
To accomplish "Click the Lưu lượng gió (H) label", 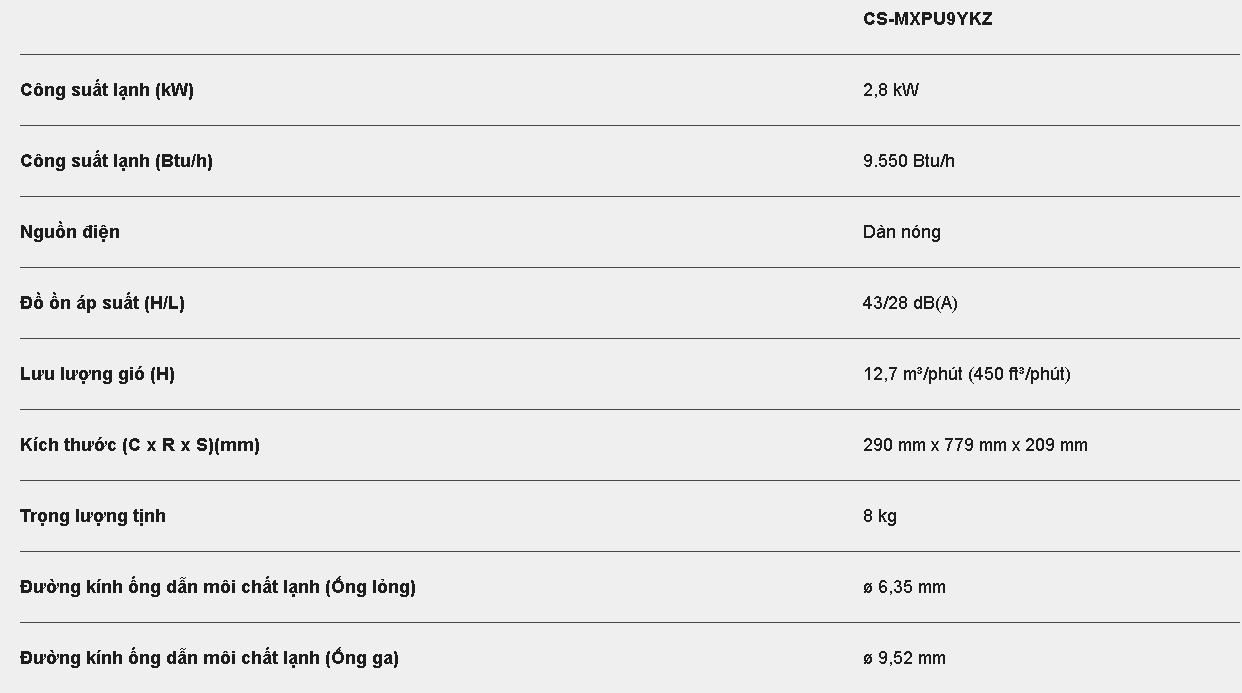I will click(x=97, y=374).
